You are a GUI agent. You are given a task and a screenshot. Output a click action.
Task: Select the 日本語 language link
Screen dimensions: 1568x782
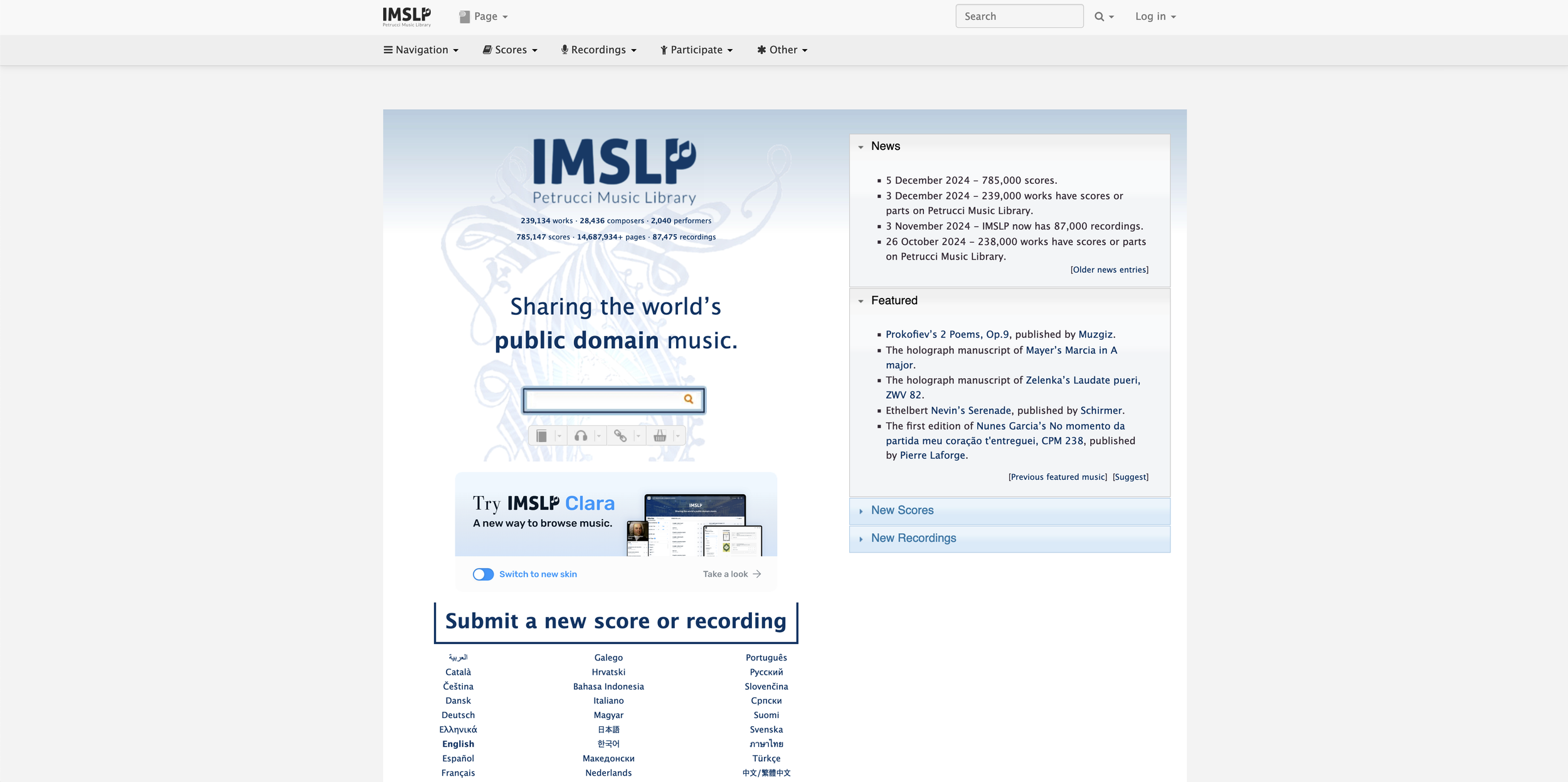click(608, 729)
